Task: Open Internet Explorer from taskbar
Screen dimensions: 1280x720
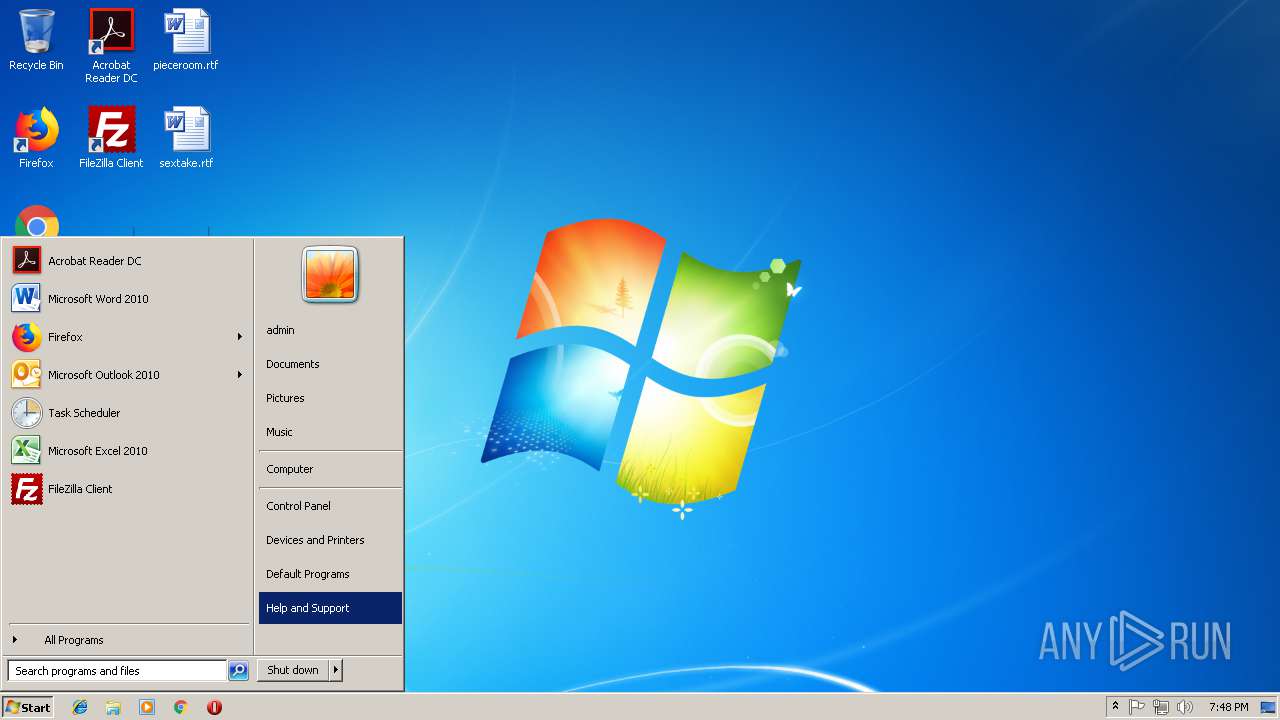Action: point(80,707)
